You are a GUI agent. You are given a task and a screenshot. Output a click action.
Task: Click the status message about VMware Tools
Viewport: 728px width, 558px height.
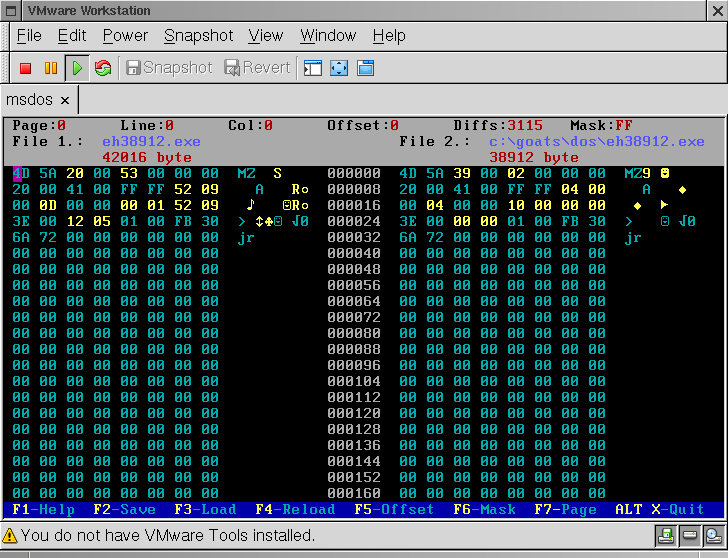click(x=168, y=536)
